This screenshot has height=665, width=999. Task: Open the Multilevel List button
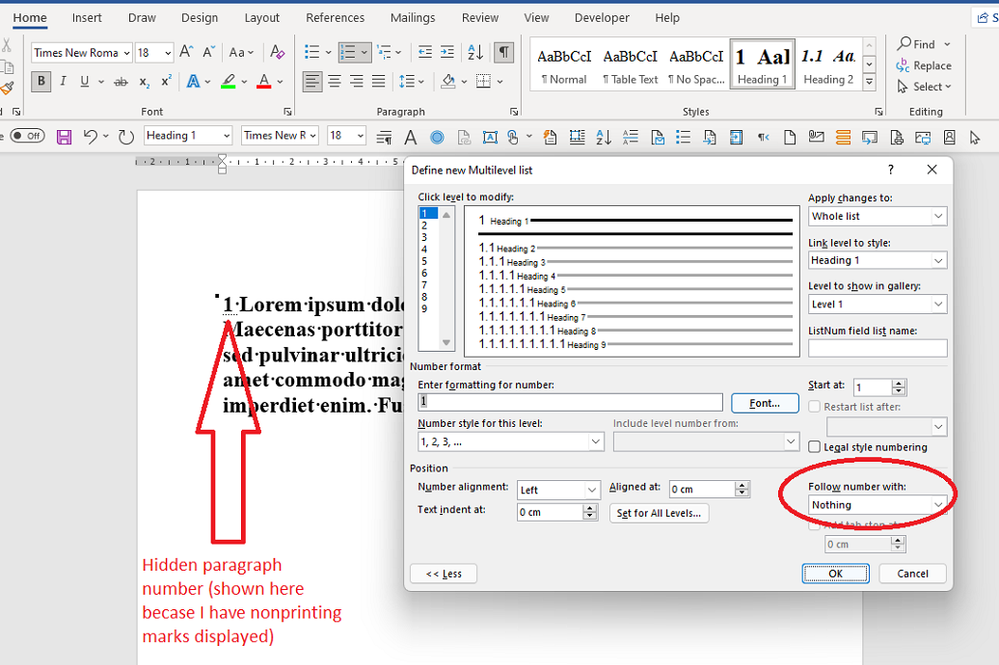click(x=384, y=52)
